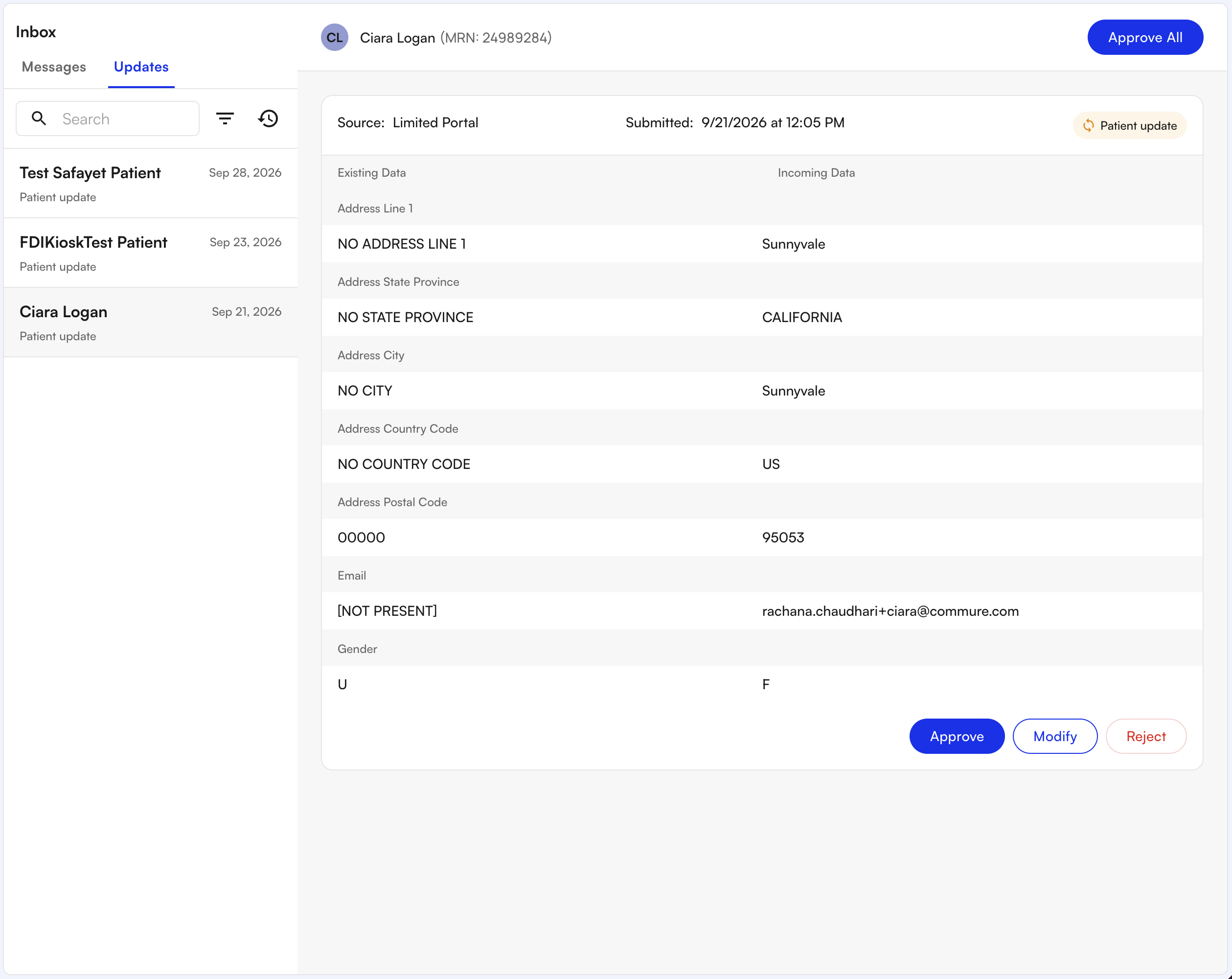Click the incoming postal code 95053
Viewport: 1232px width, 979px height.
783,537
